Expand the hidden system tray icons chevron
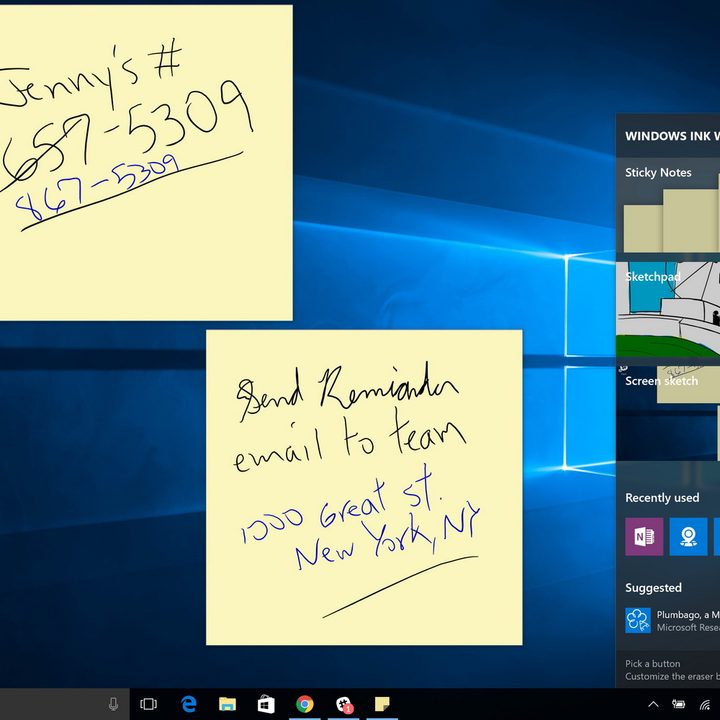Image resolution: width=720 pixels, height=720 pixels. pos(653,704)
